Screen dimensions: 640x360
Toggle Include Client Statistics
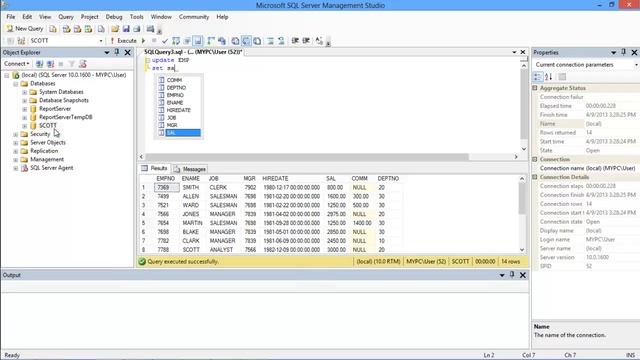222,41
